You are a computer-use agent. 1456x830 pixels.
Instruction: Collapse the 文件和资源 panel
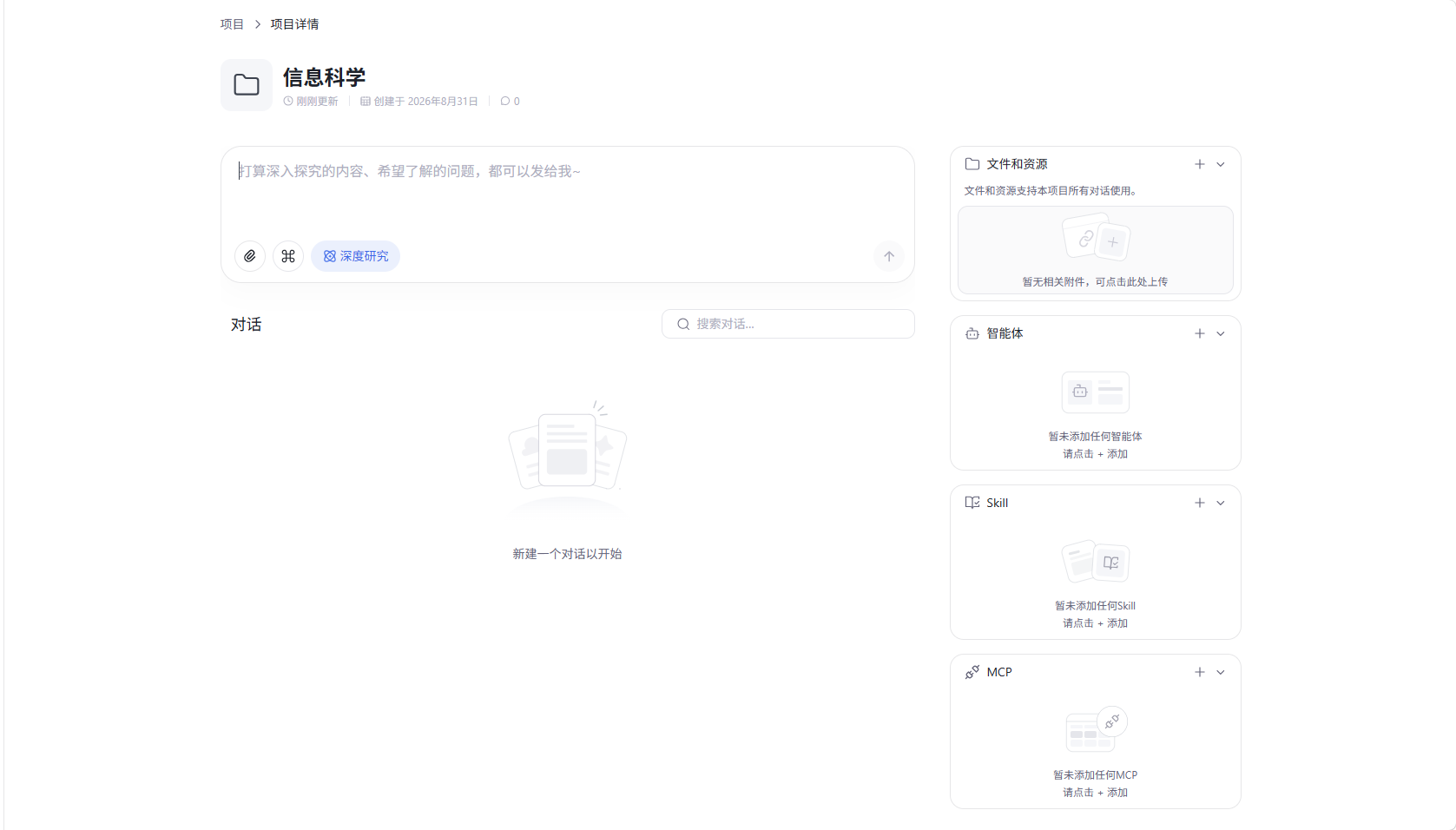(1221, 164)
